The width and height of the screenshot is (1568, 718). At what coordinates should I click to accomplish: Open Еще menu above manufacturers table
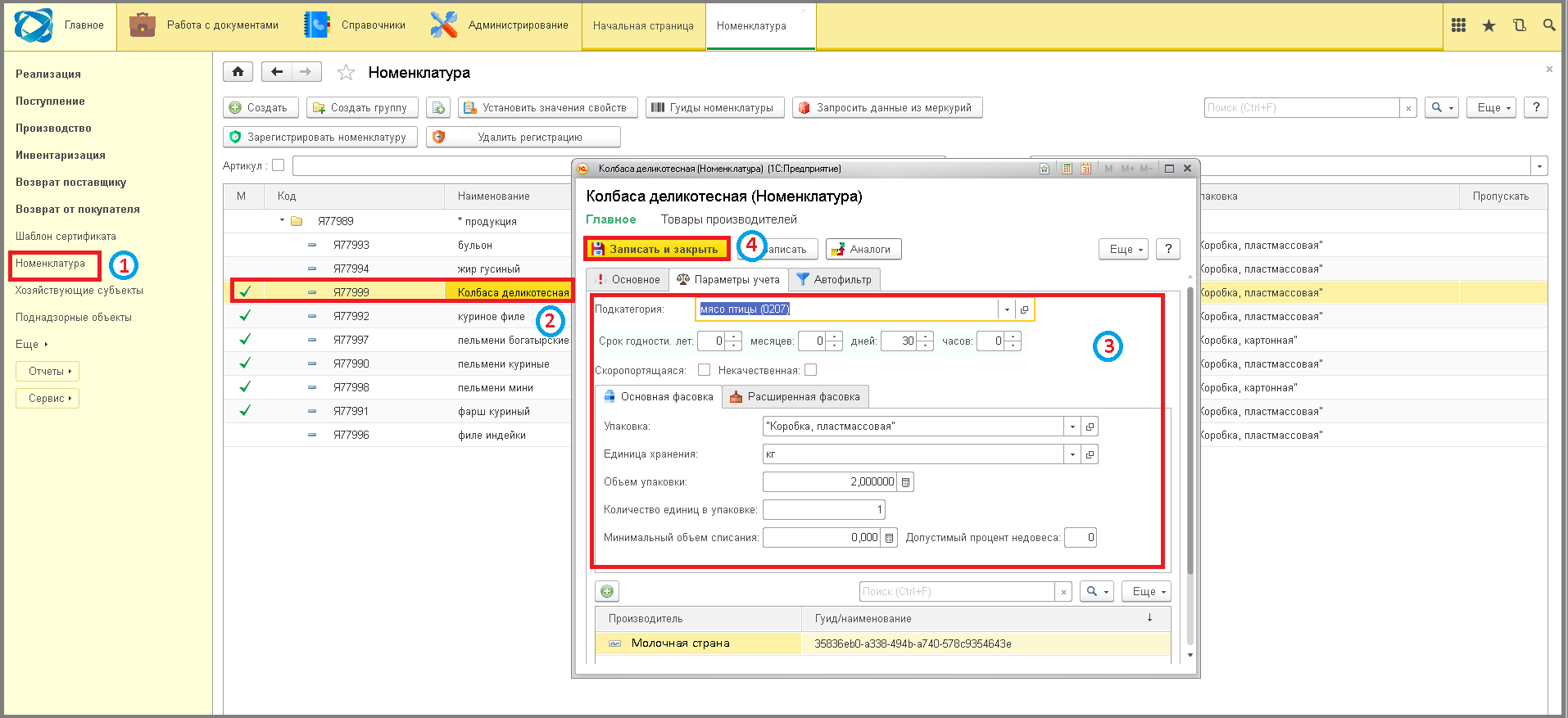[1146, 591]
